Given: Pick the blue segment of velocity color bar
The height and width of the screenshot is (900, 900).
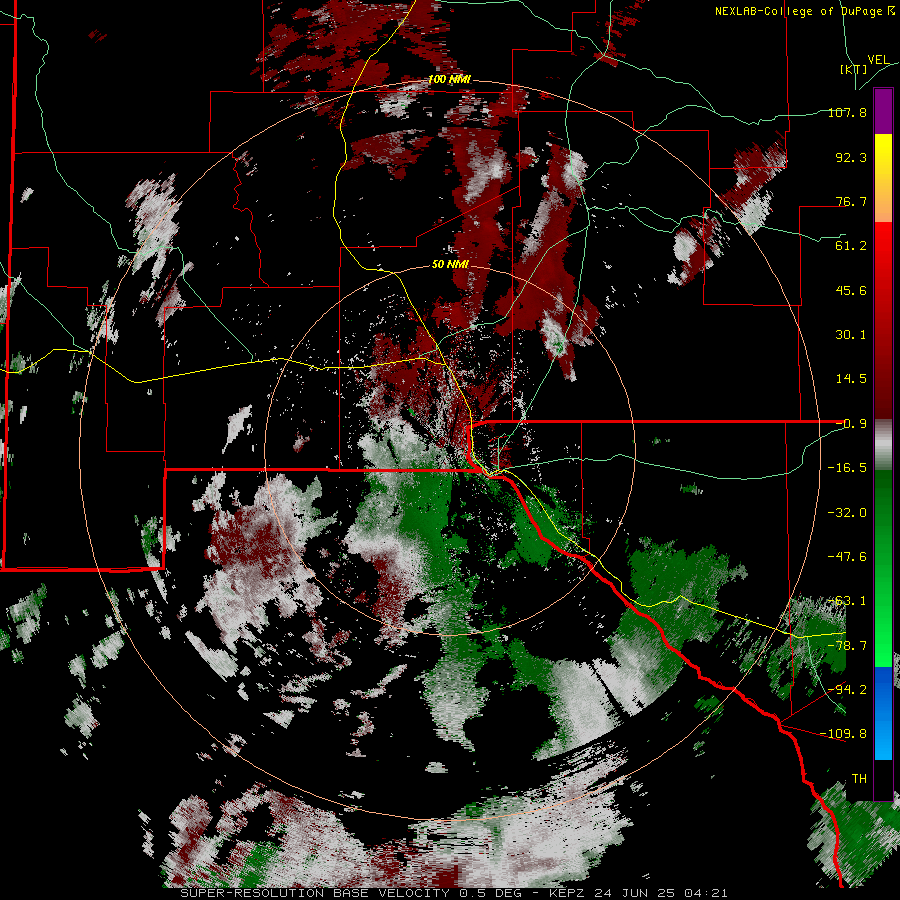Looking at the screenshot, I should pos(883,713).
